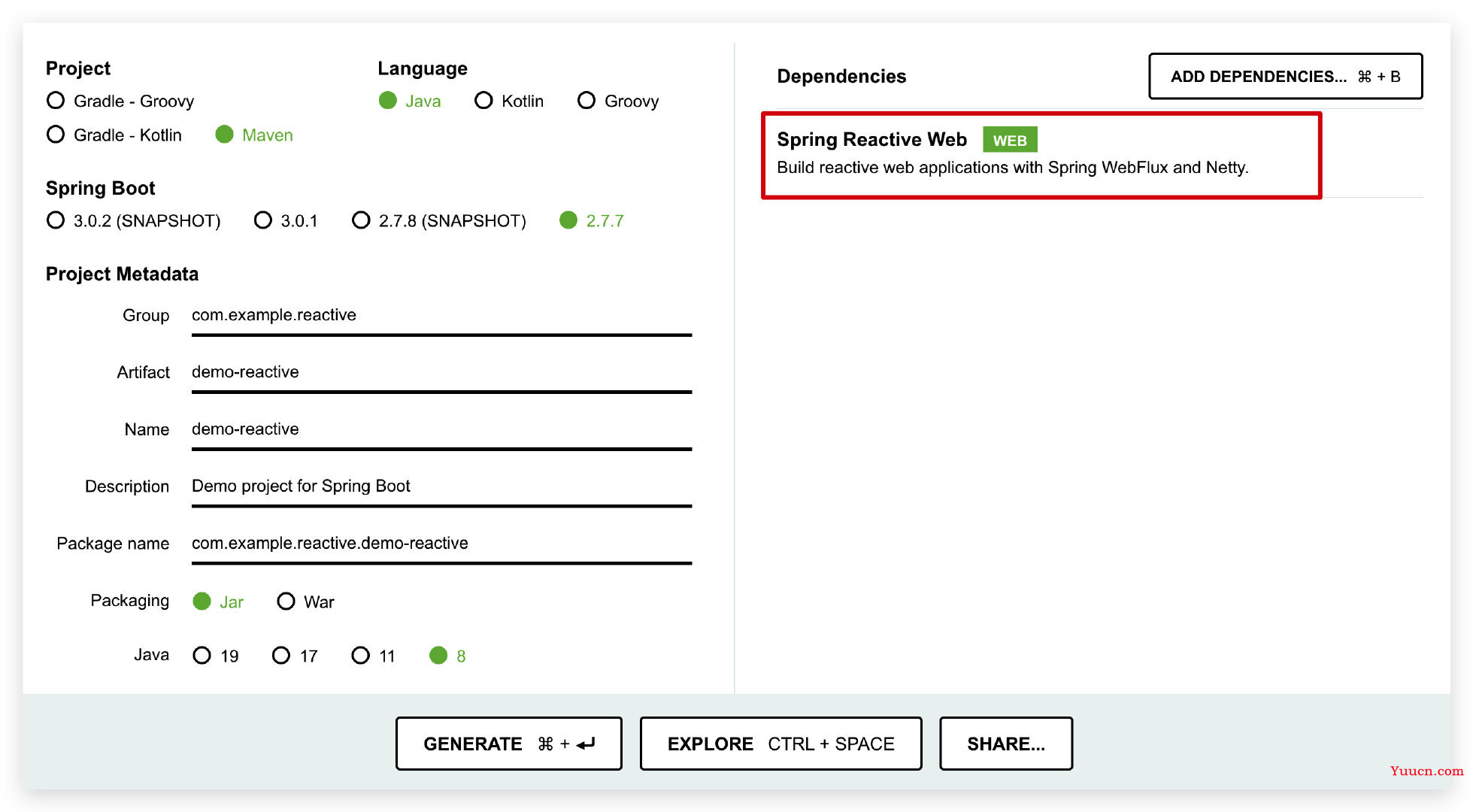Select War packaging
Screen dimensions: 1473x812
click(305, 601)
